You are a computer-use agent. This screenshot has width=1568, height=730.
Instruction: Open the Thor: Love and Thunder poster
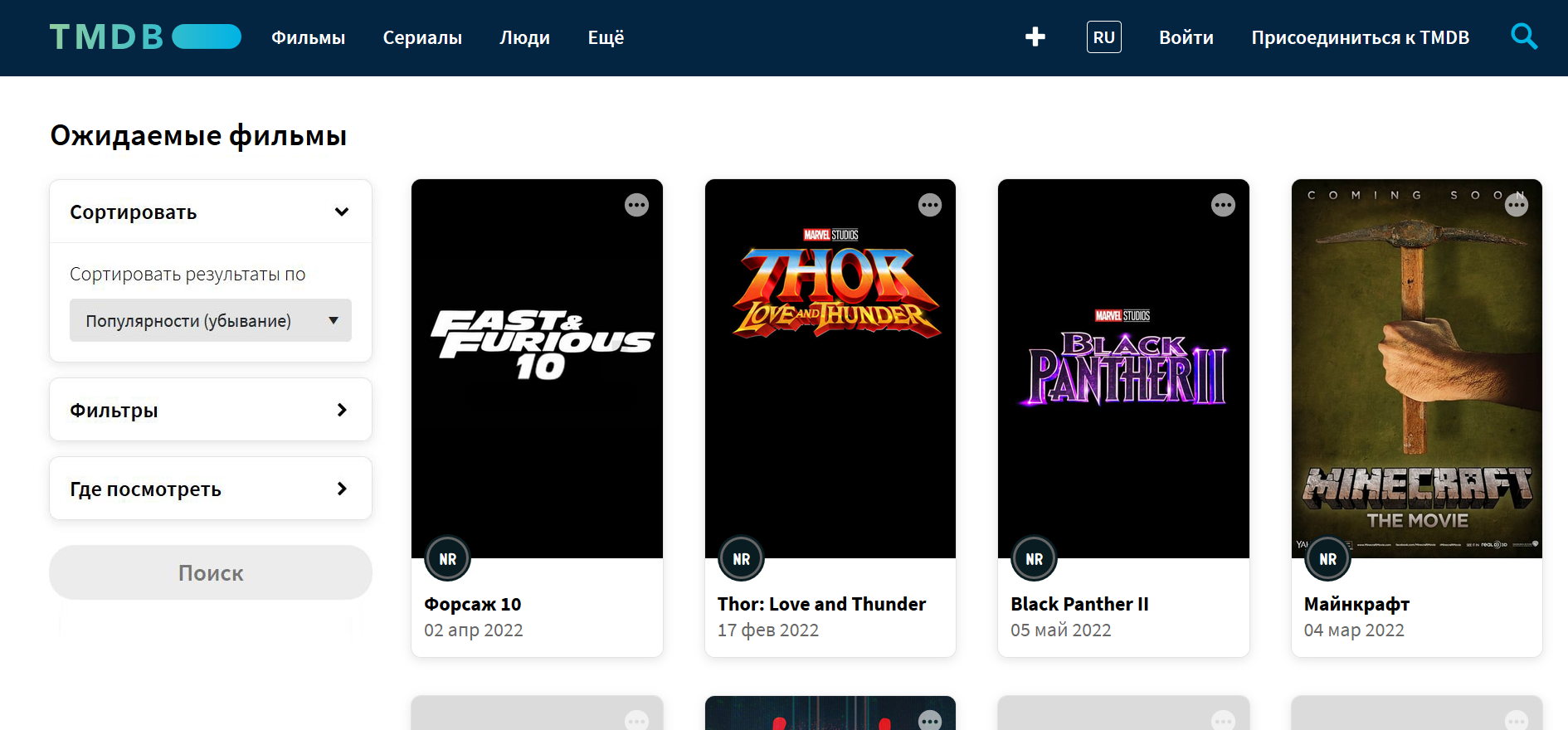point(830,369)
